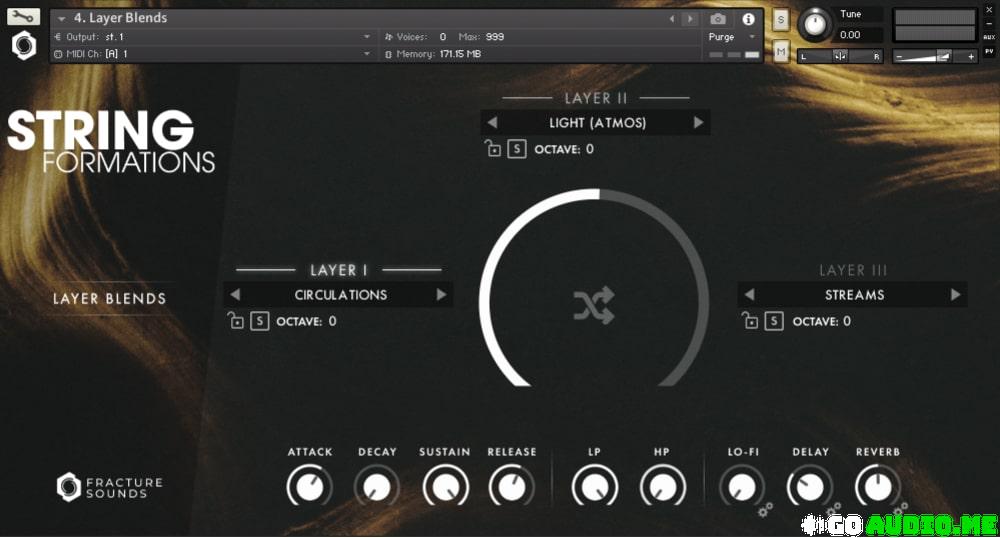The height and width of the screenshot is (538, 1000).
Task: Click the minus volume icon
Action: pos(899,57)
